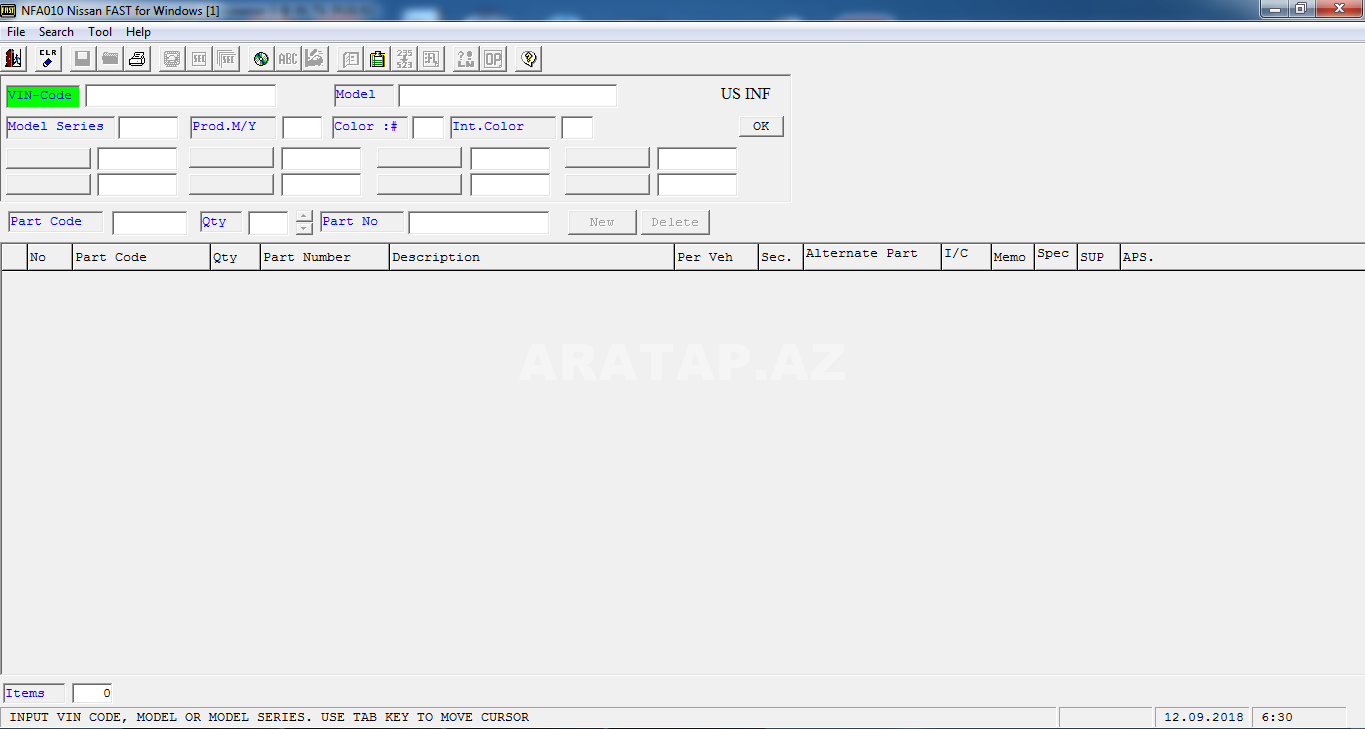This screenshot has height=729, width=1365.
Task: Click the Part Code column header
Action: click(141, 257)
